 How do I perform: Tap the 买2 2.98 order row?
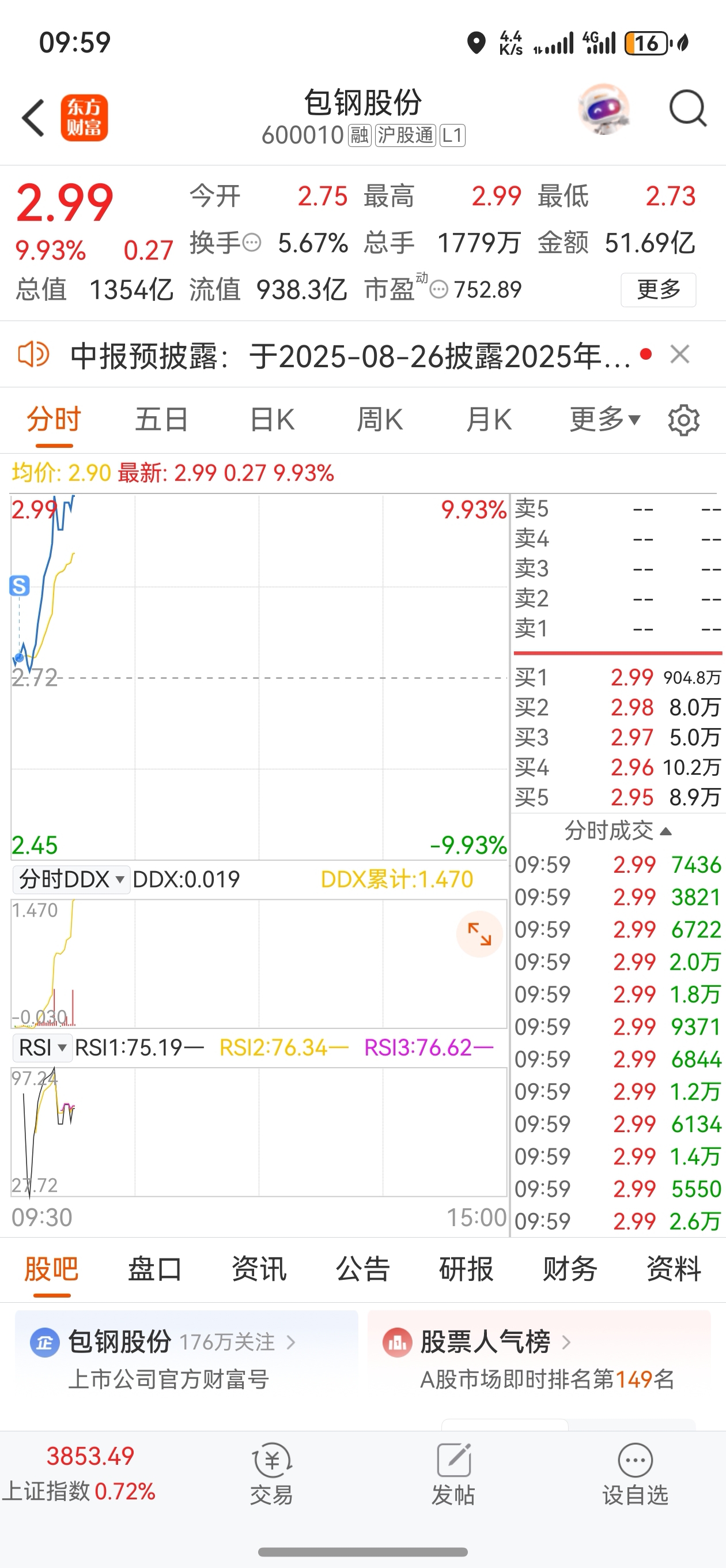tap(618, 707)
